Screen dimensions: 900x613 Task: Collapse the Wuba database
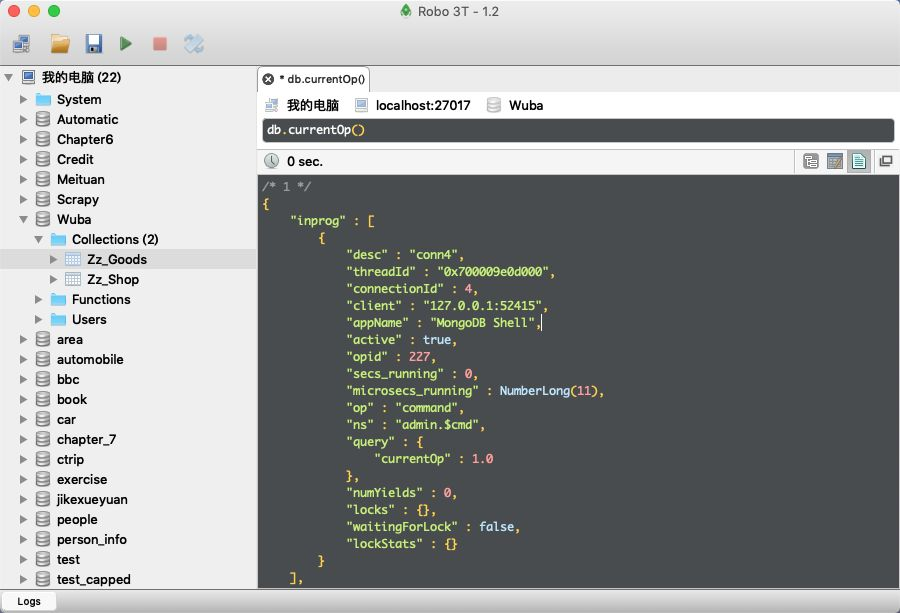click(x=24, y=219)
